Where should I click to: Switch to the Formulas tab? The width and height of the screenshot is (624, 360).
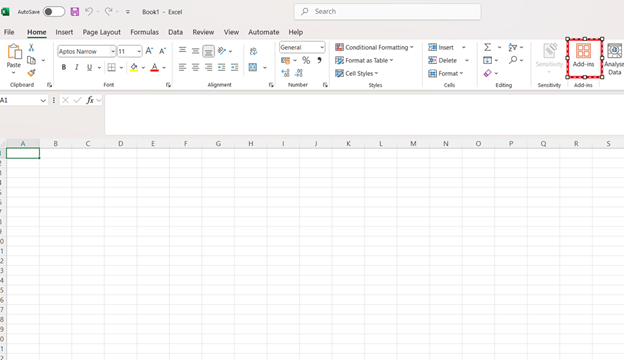[144, 32]
